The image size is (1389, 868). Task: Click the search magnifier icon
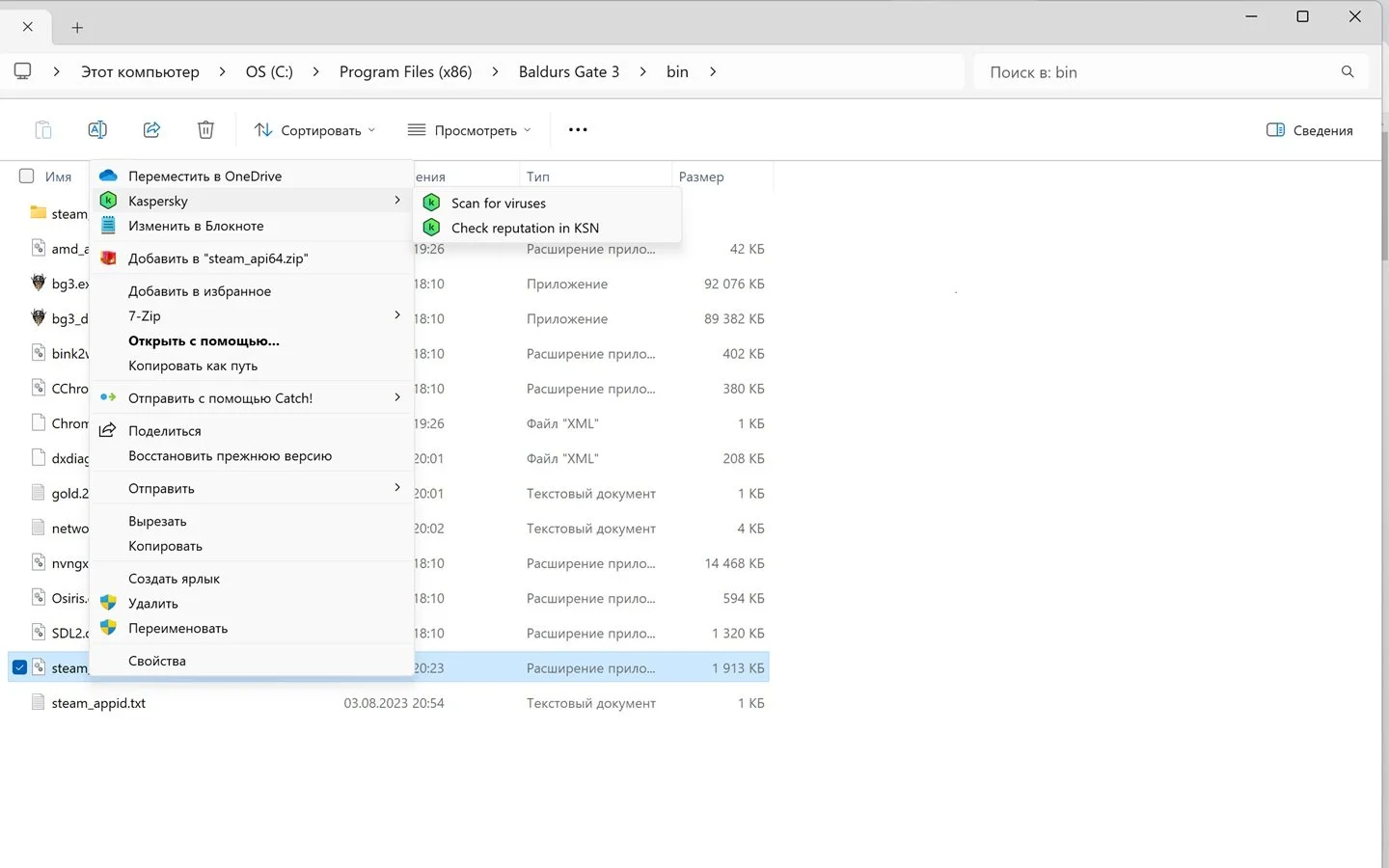1348,71
